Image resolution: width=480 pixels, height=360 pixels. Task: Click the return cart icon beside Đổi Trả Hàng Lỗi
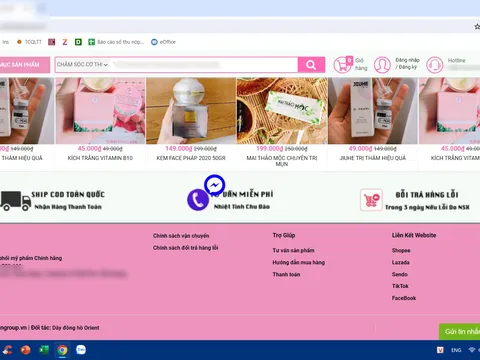coord(371,200)
